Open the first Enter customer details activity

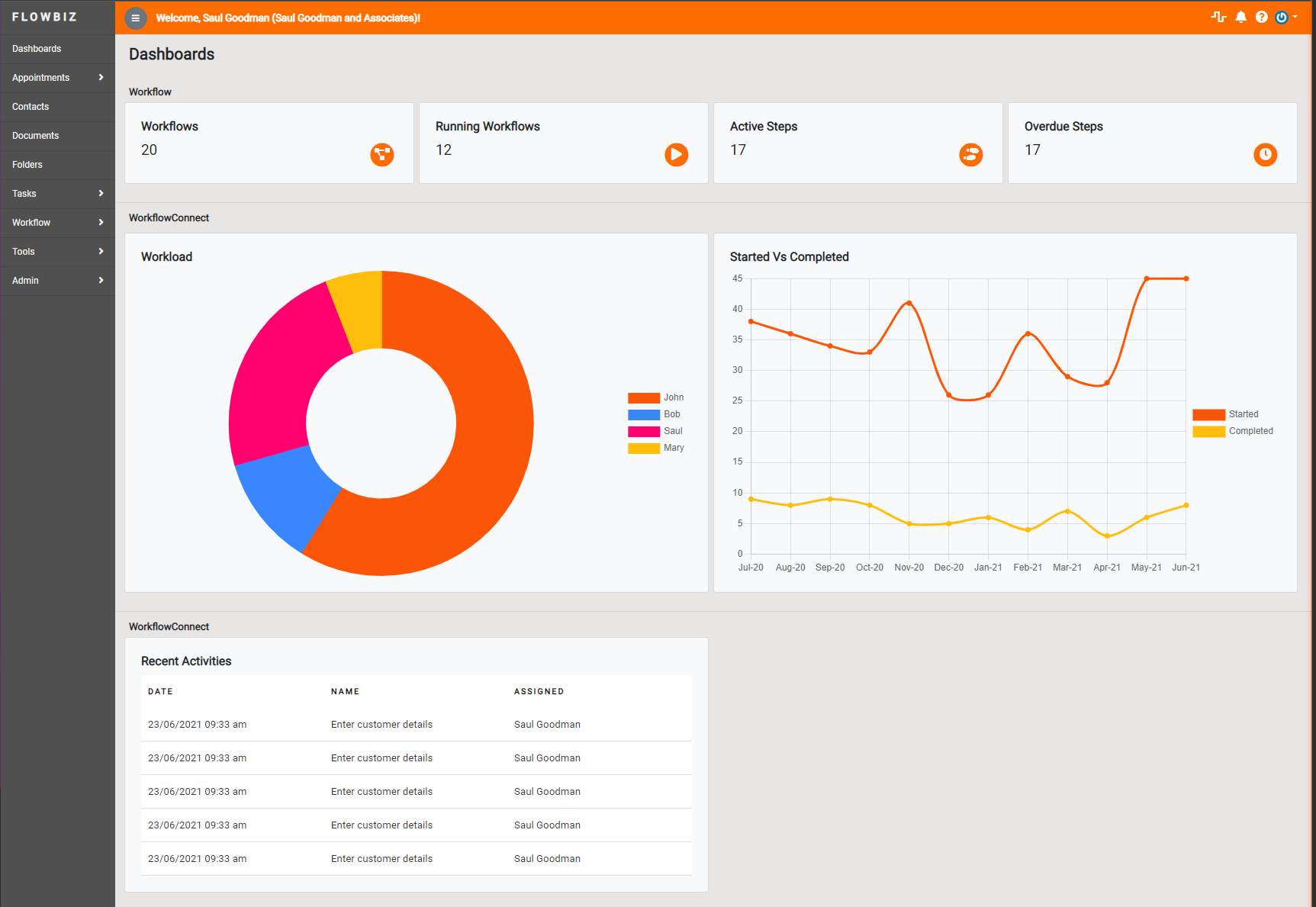381,724
